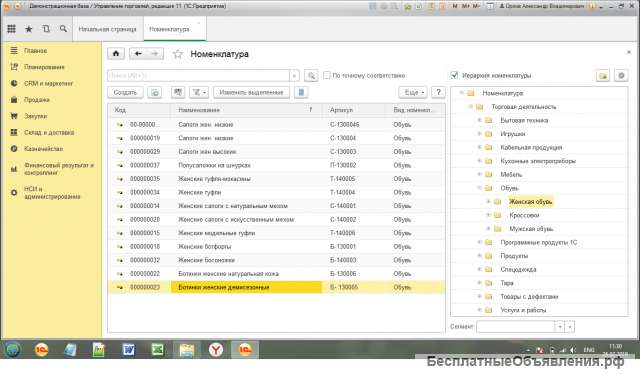Open file explorer from taskbar
The width and height of the screenshot is (640, 374).
coord(187,350)
